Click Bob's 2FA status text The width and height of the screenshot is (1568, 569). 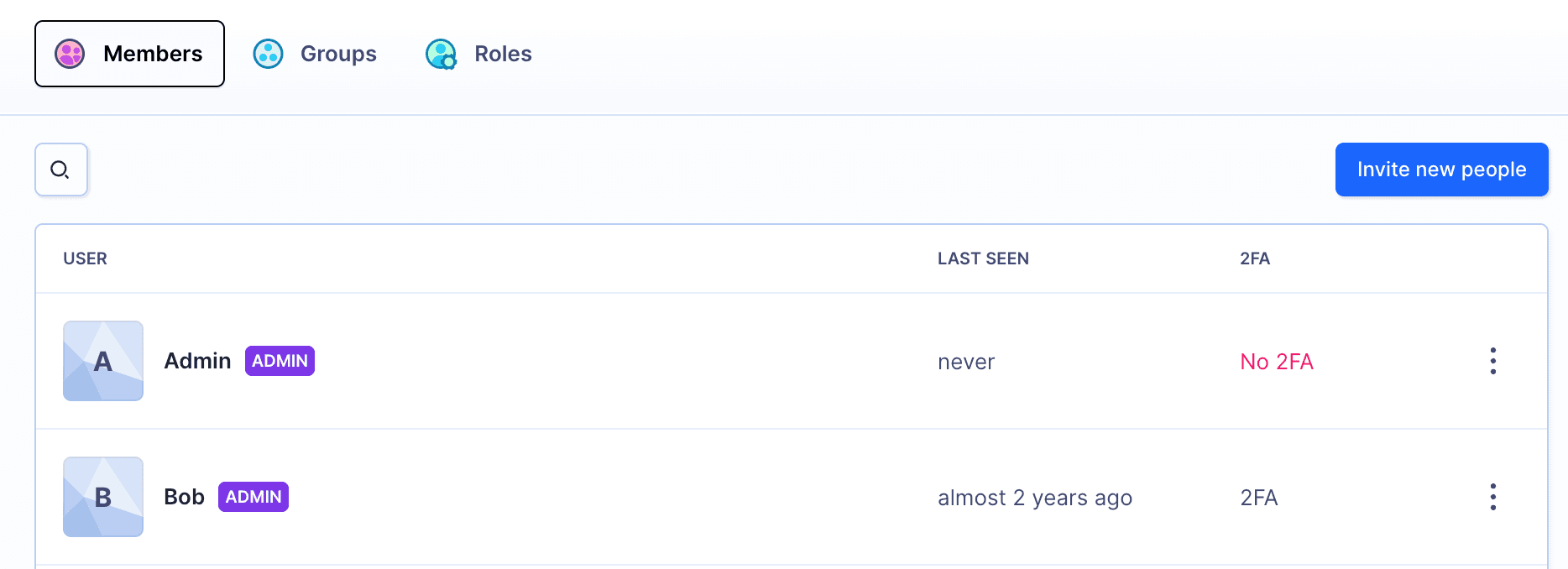[x=1258, y=498]
